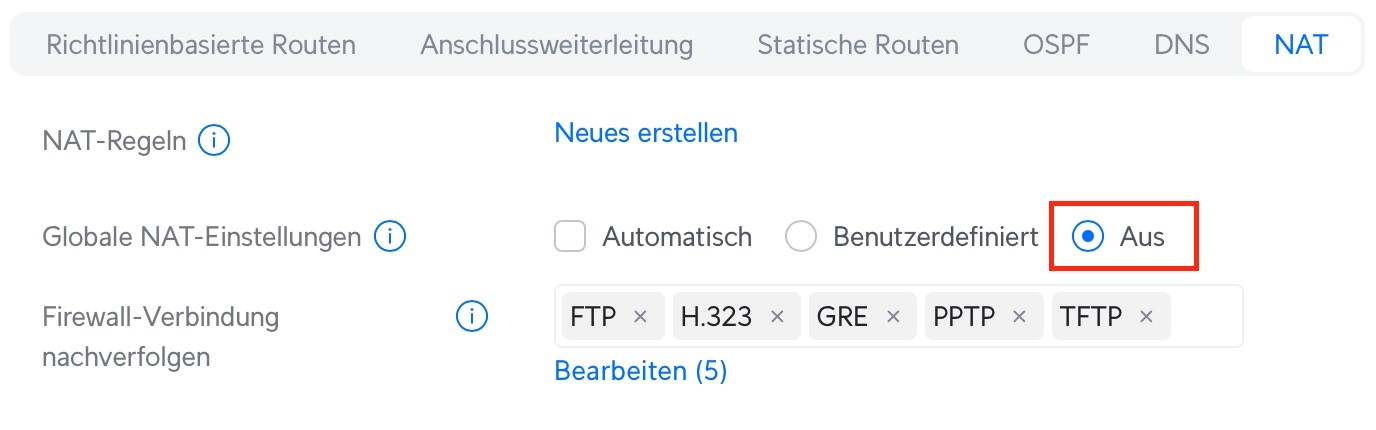Image resolution: width=1376 pixels, height=430 pixels.
Task: Remove the PPTP tag
Action: [1019, 316]
